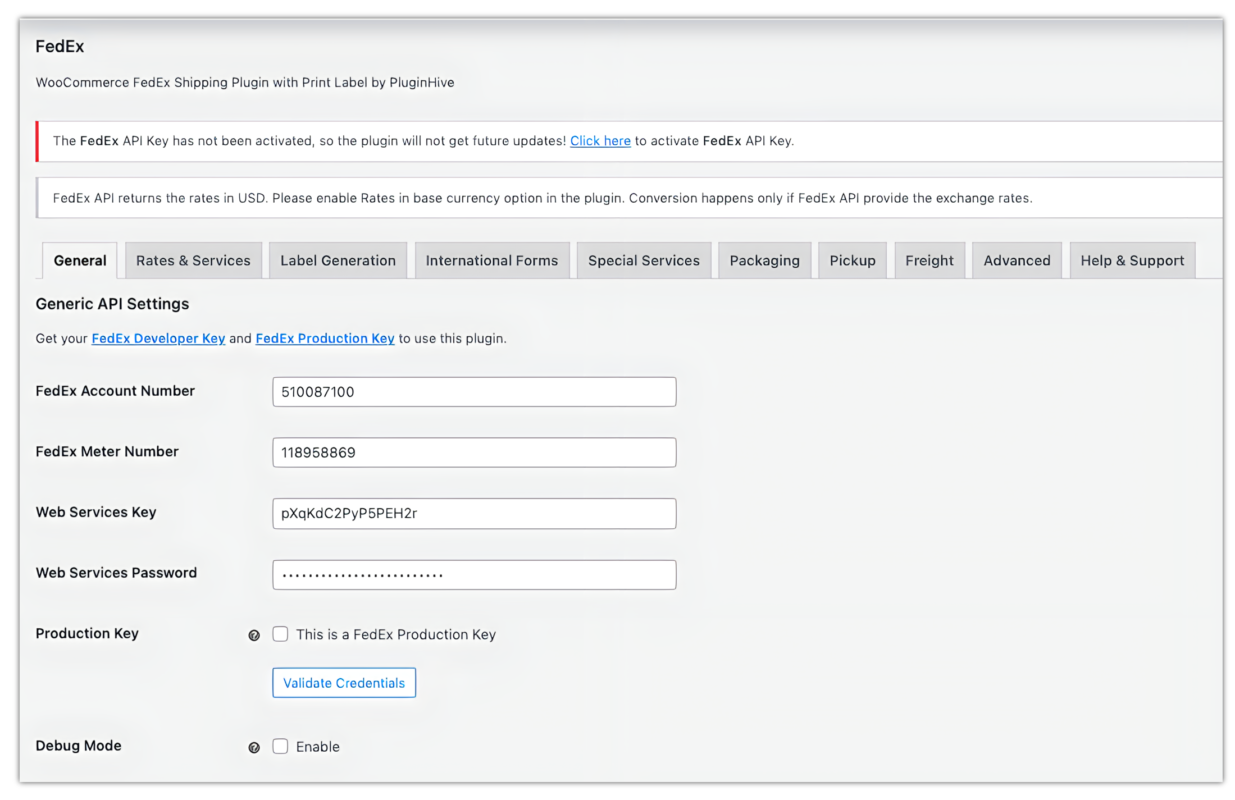Screen dimensions: 1235x800
Task: Go to the Advanced tab
Action: coord(1017,260)
